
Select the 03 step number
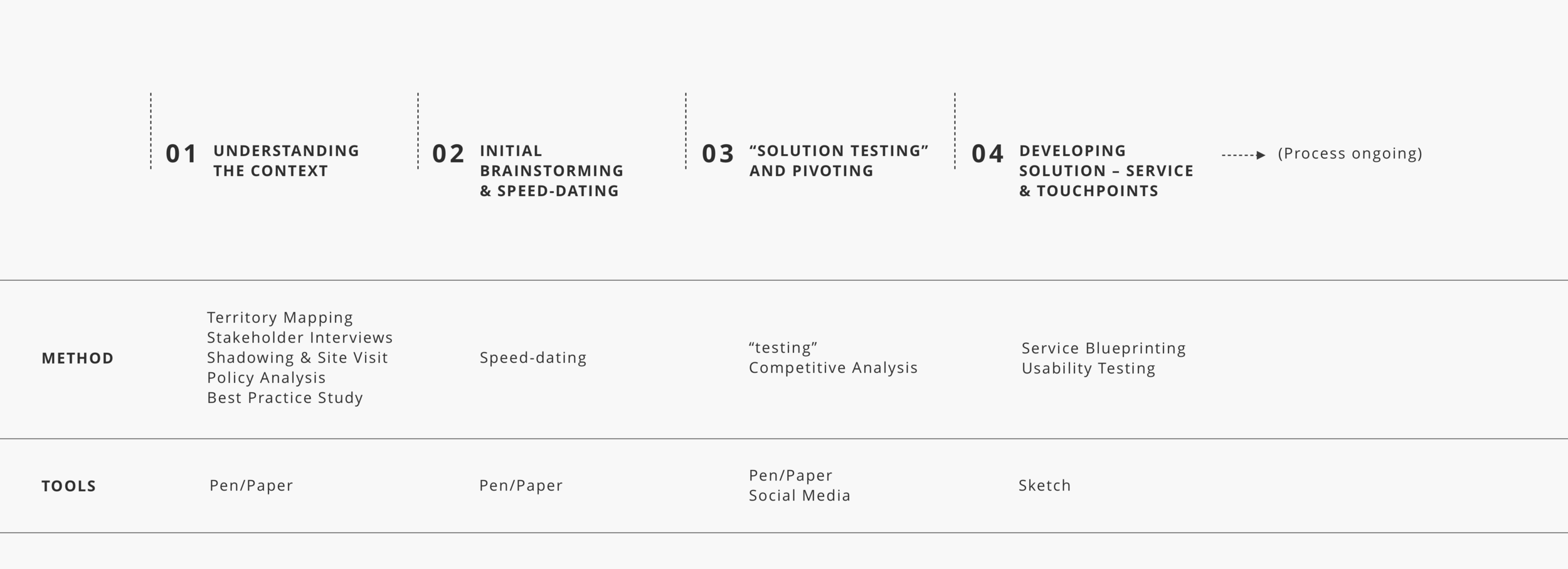coord(718,154)
